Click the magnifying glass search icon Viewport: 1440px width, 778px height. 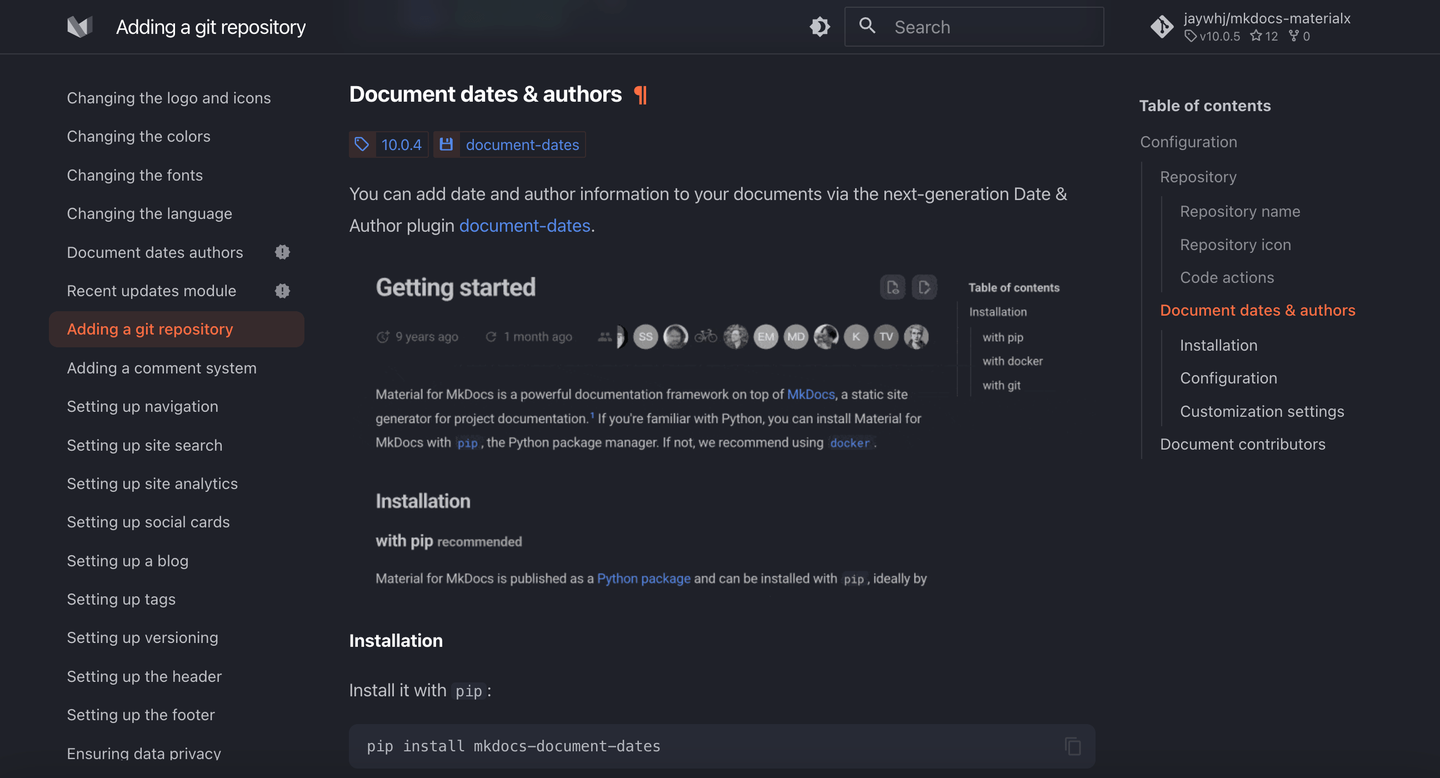pos(868,26)
